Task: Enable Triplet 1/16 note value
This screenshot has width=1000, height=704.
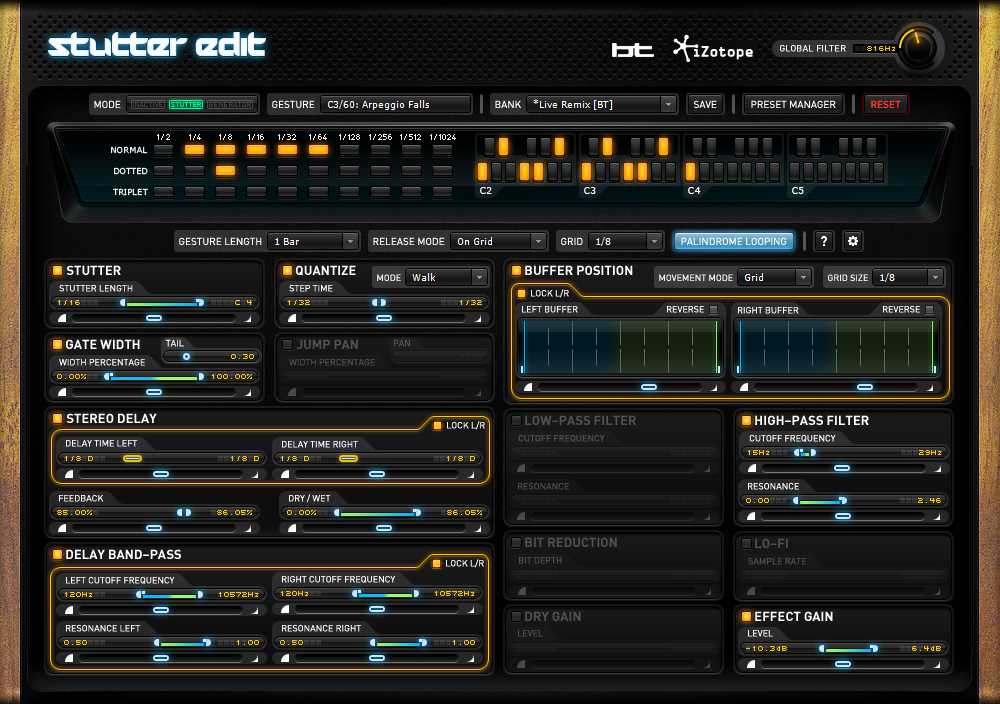Action: (x=256, y=191)
